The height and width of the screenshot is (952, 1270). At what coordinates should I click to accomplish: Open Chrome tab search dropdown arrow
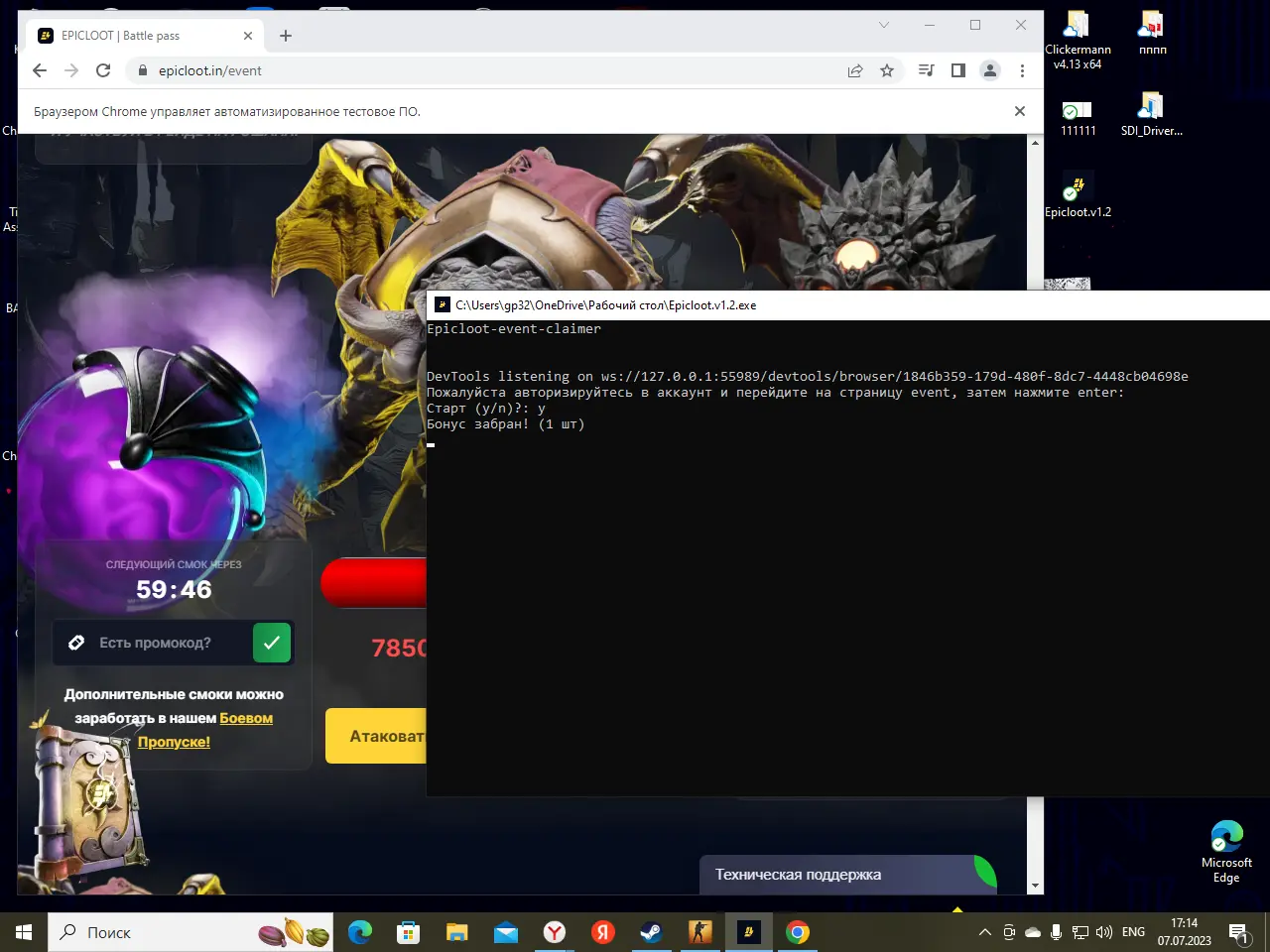tap(884, 25)
